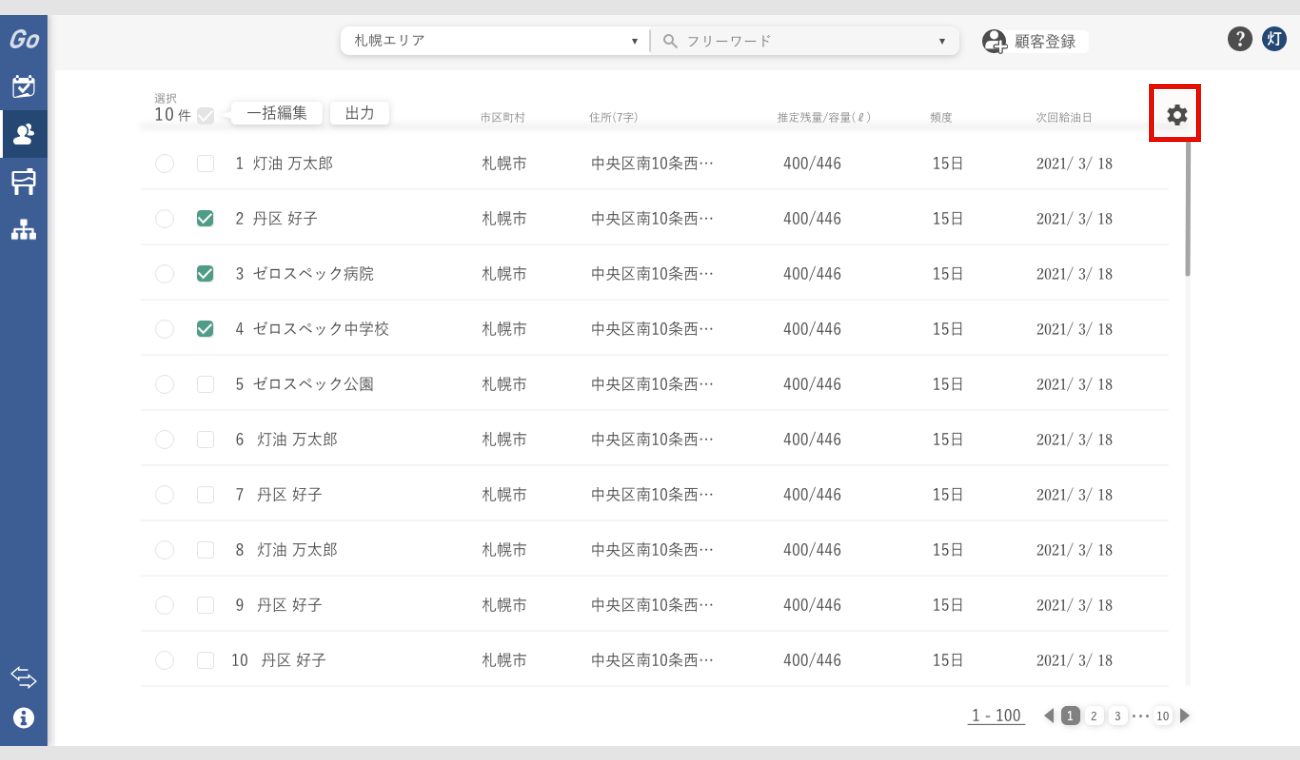Viewport: 1300px width, 760px height.
Task: Click the 選択 10件 selection count
Action: coord(172,108)
